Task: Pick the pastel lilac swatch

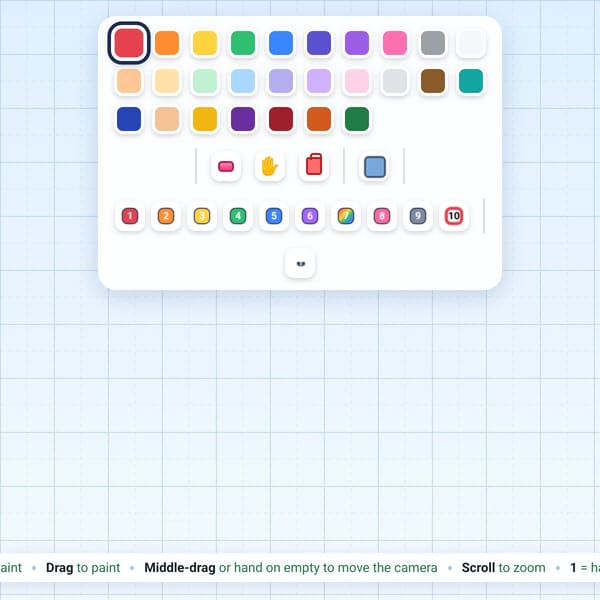Action: point(319,81)
